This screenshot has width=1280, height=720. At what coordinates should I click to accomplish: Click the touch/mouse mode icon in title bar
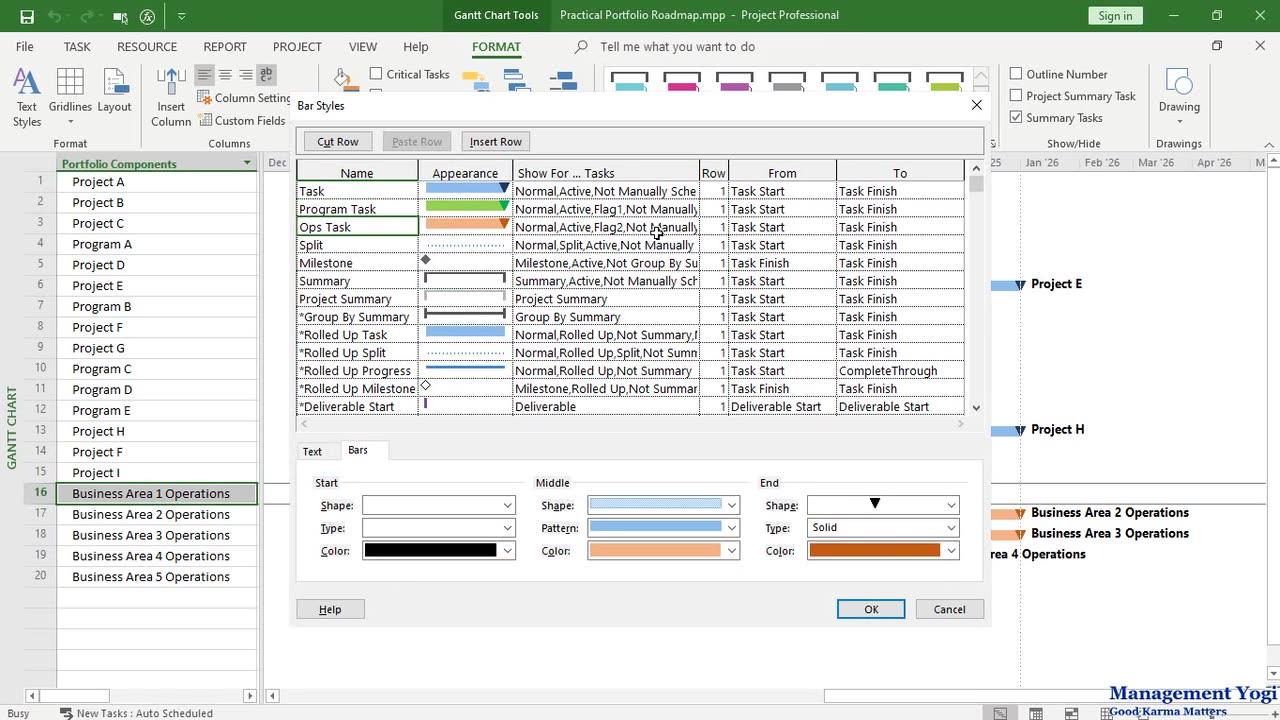pos(120,16)
